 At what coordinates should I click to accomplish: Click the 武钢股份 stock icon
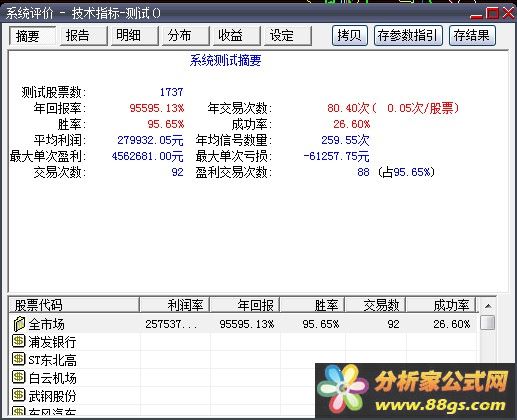tap(19, 395)
